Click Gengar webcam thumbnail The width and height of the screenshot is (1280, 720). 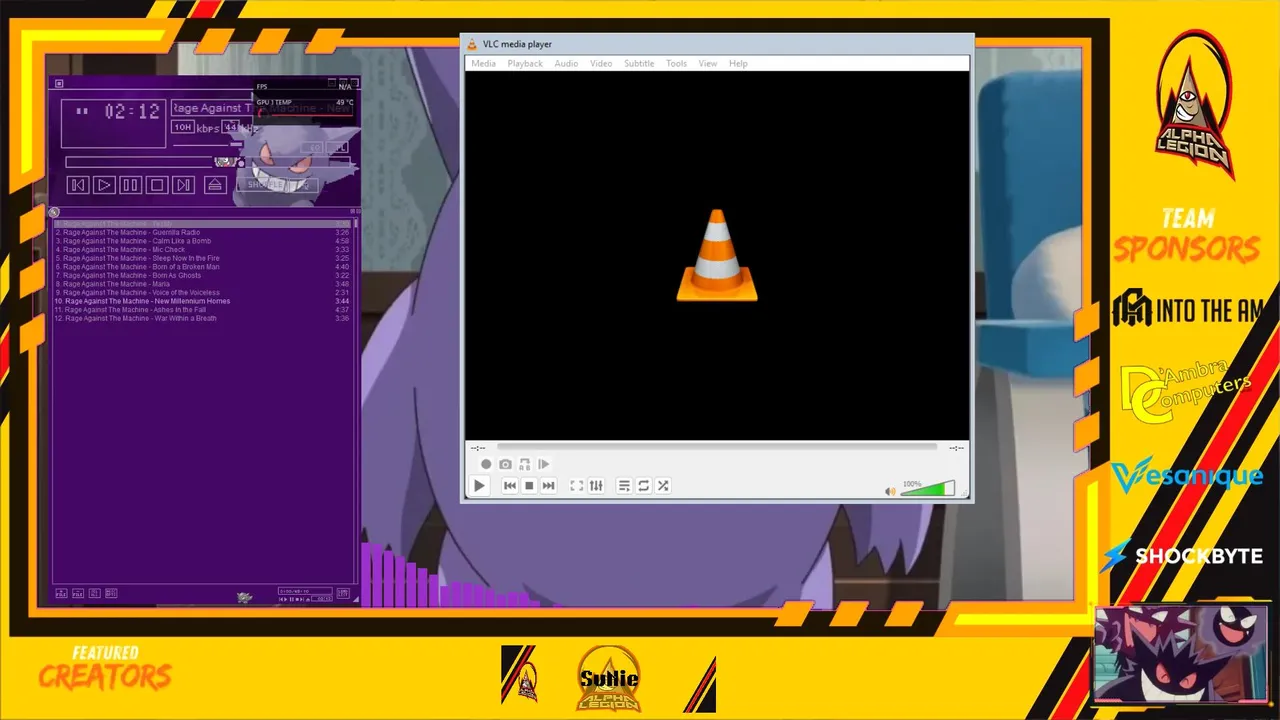1181,654
